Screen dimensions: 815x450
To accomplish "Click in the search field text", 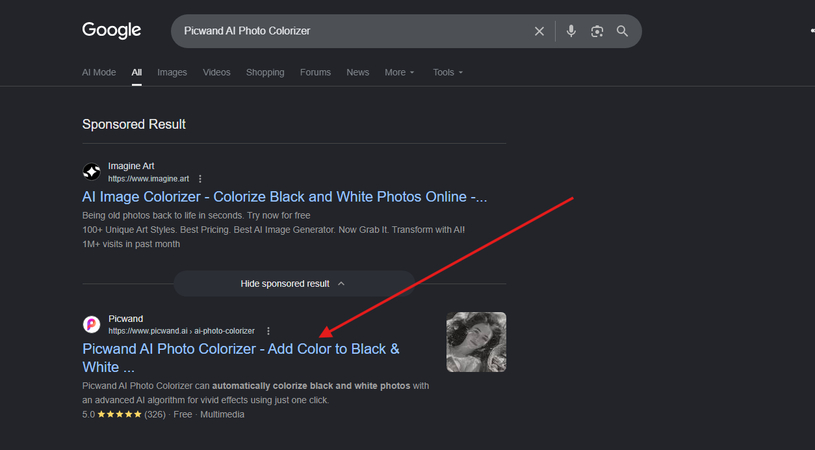I will pyautogui.click(x=247, y=31).
